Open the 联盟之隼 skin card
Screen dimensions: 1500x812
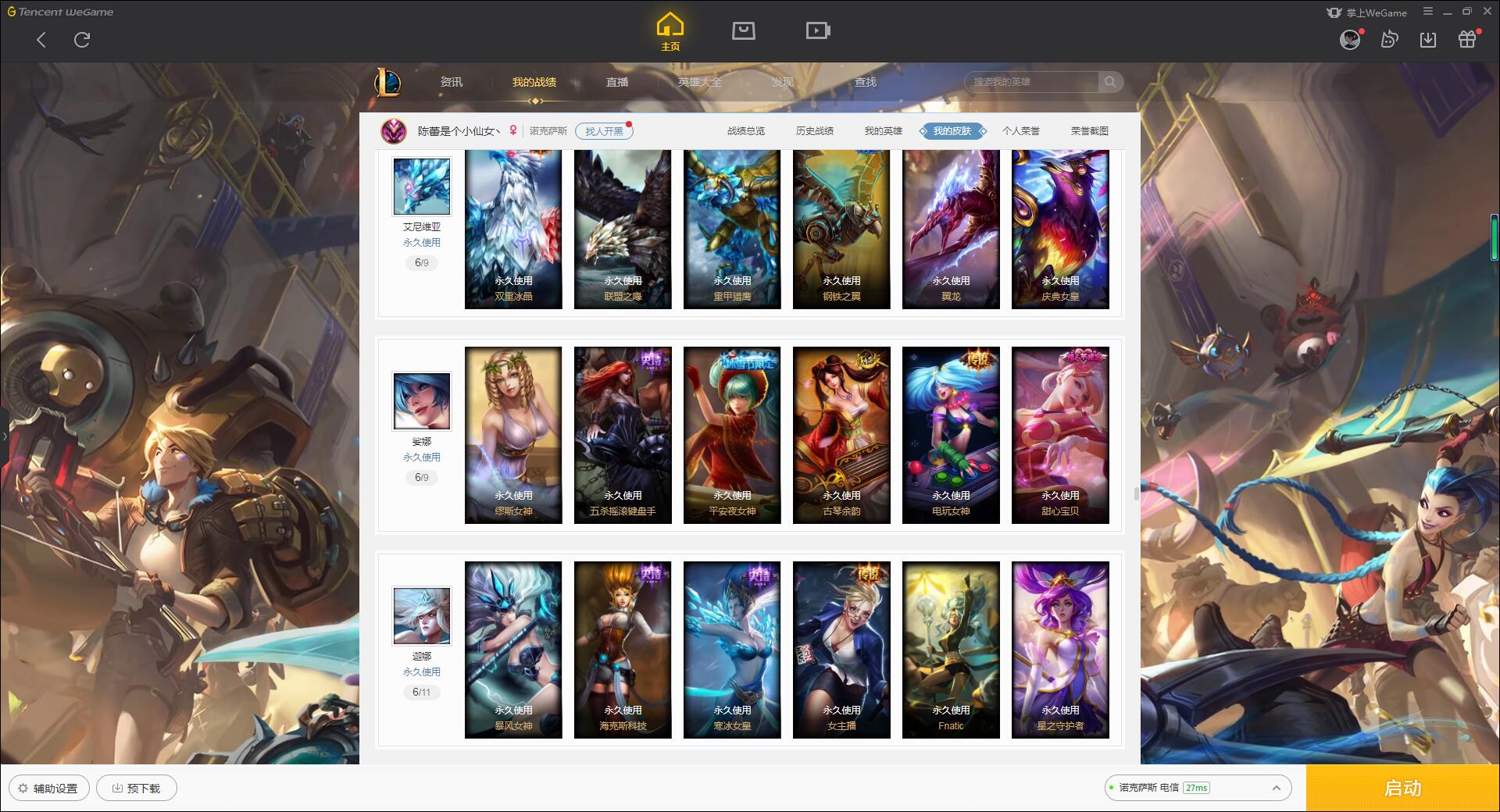coord(623,229)
